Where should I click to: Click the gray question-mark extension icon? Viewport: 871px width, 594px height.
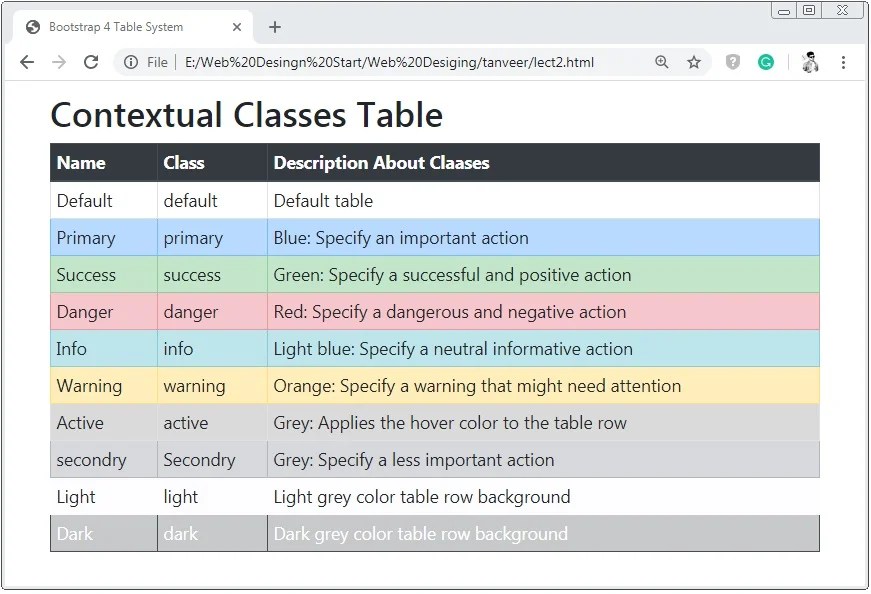point(733,62)
